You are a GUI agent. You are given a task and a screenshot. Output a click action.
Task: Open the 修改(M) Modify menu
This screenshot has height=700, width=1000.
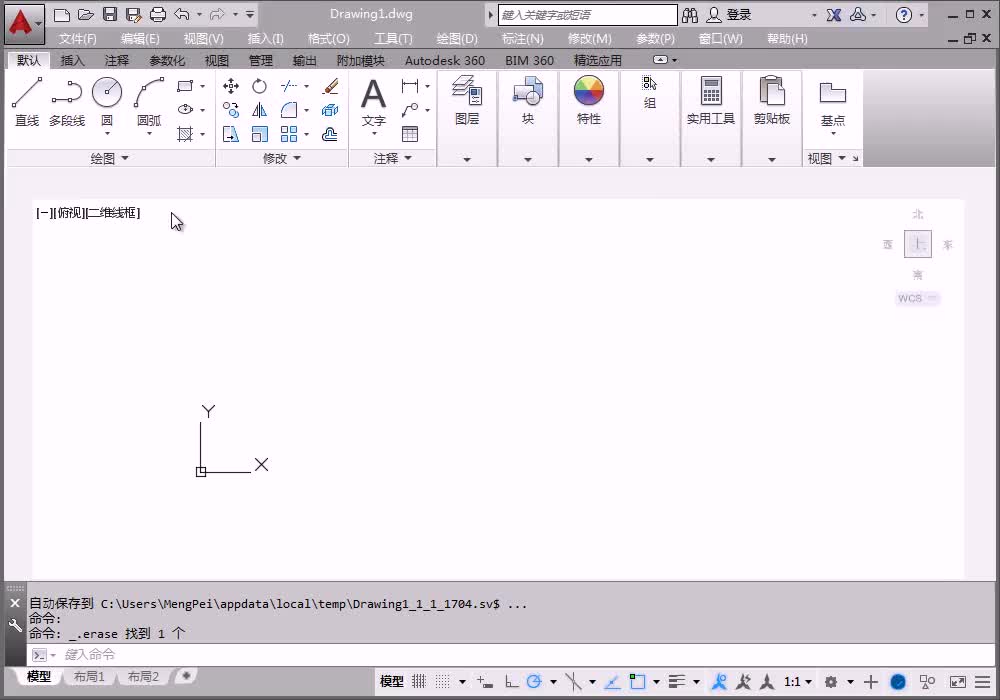pyautogui.click(x=589, y=38)
